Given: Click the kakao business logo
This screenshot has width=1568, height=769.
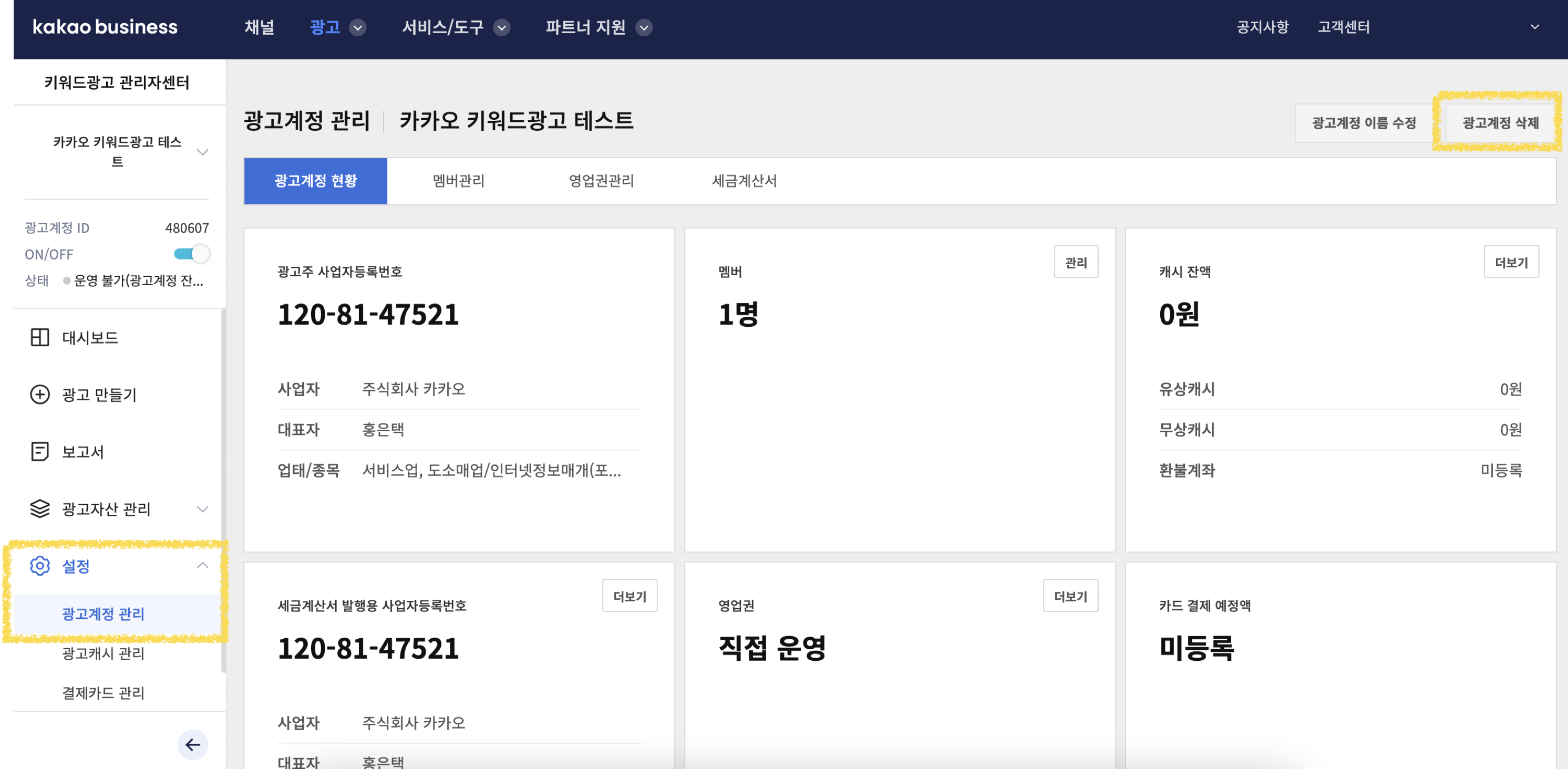Looking at the screenshot, I should tap(105, 27).
